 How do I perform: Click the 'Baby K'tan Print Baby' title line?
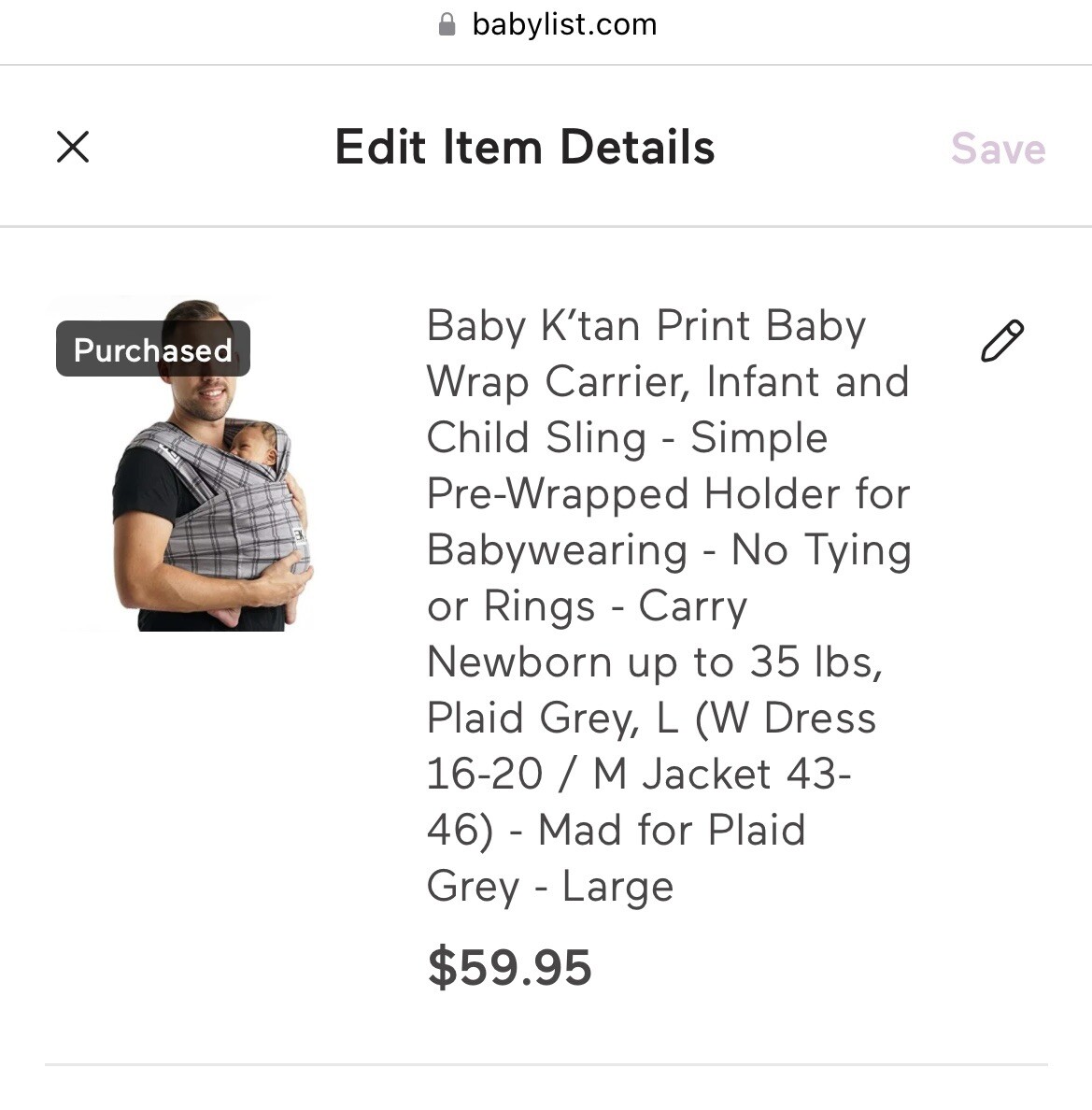pos(646,326)
